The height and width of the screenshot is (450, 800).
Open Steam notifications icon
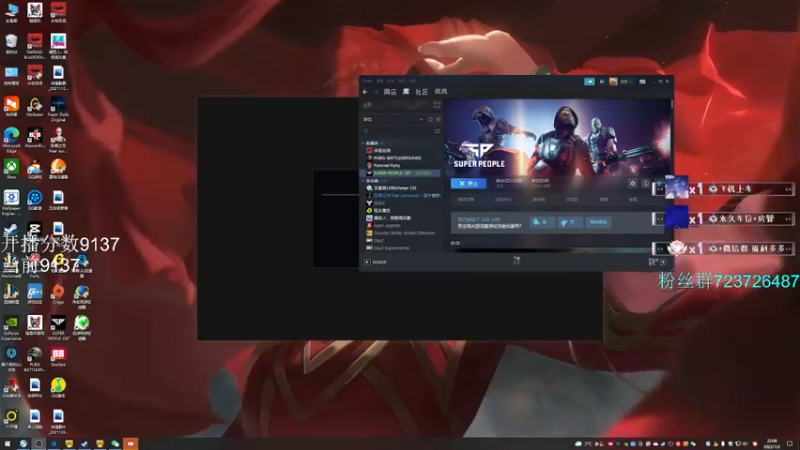click(602, 82)
